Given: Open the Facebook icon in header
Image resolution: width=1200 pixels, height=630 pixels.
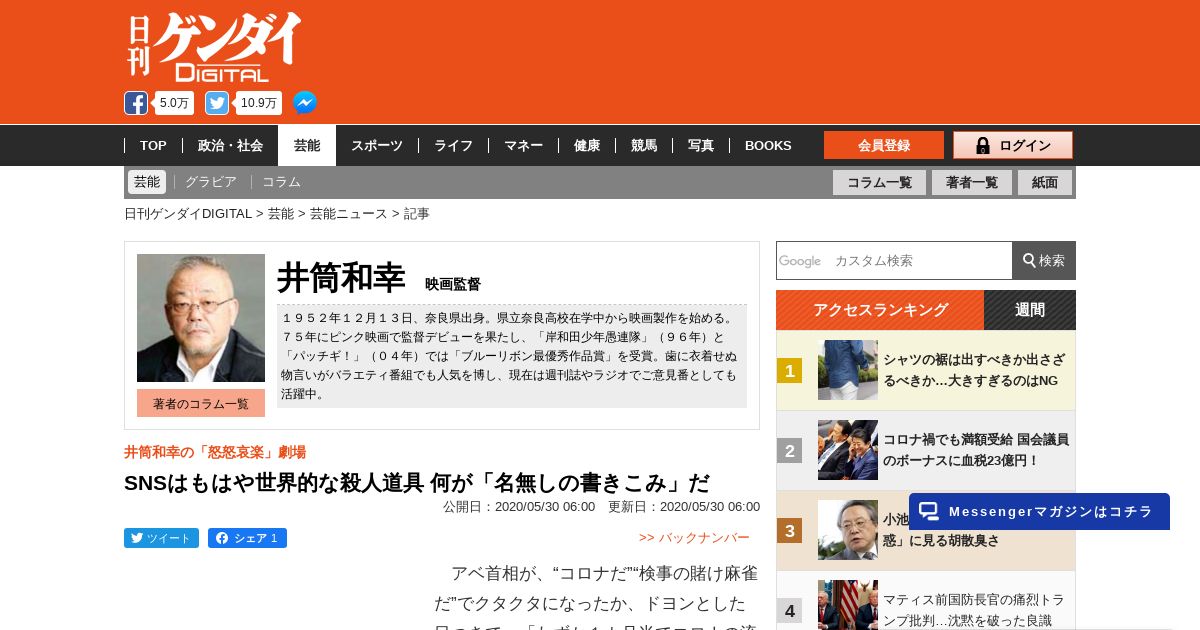Looking at the screenshot, I should [136, 103].
